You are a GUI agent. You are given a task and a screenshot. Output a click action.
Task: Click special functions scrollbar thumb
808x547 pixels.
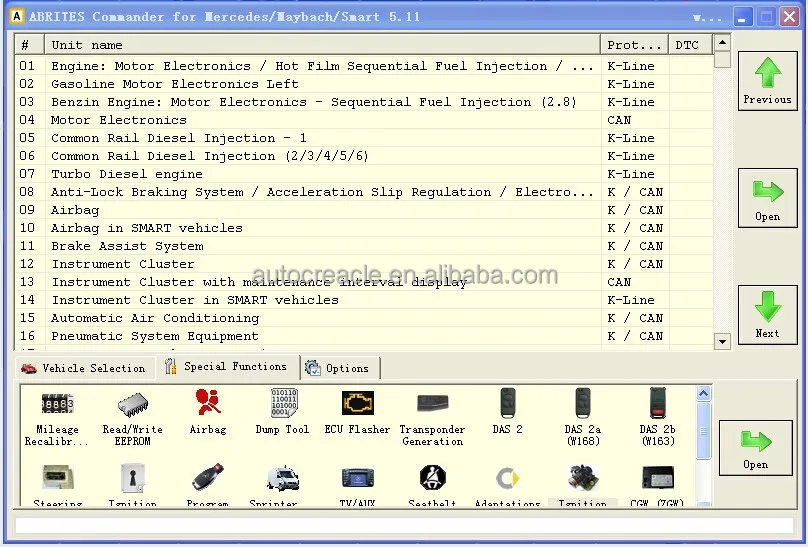[x=704, y=431]
